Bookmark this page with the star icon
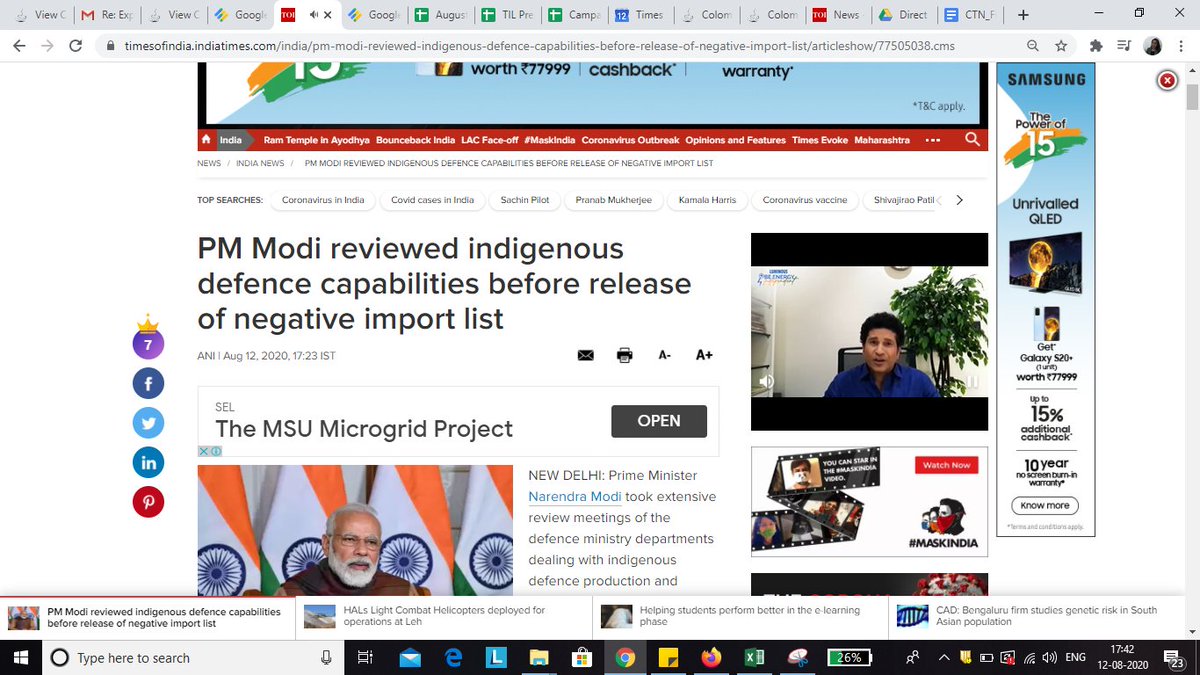This screenshot has width=1200, height=675. pyautogui.click(x=1061, y=46)
